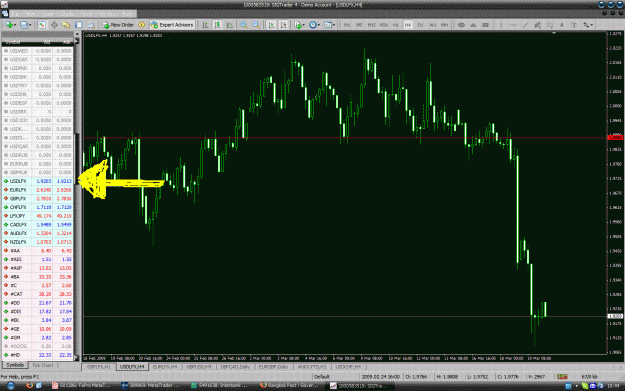Click the chart shift triangle marker
The height and width of the screenshot is (391, 625).
(554, 33)
